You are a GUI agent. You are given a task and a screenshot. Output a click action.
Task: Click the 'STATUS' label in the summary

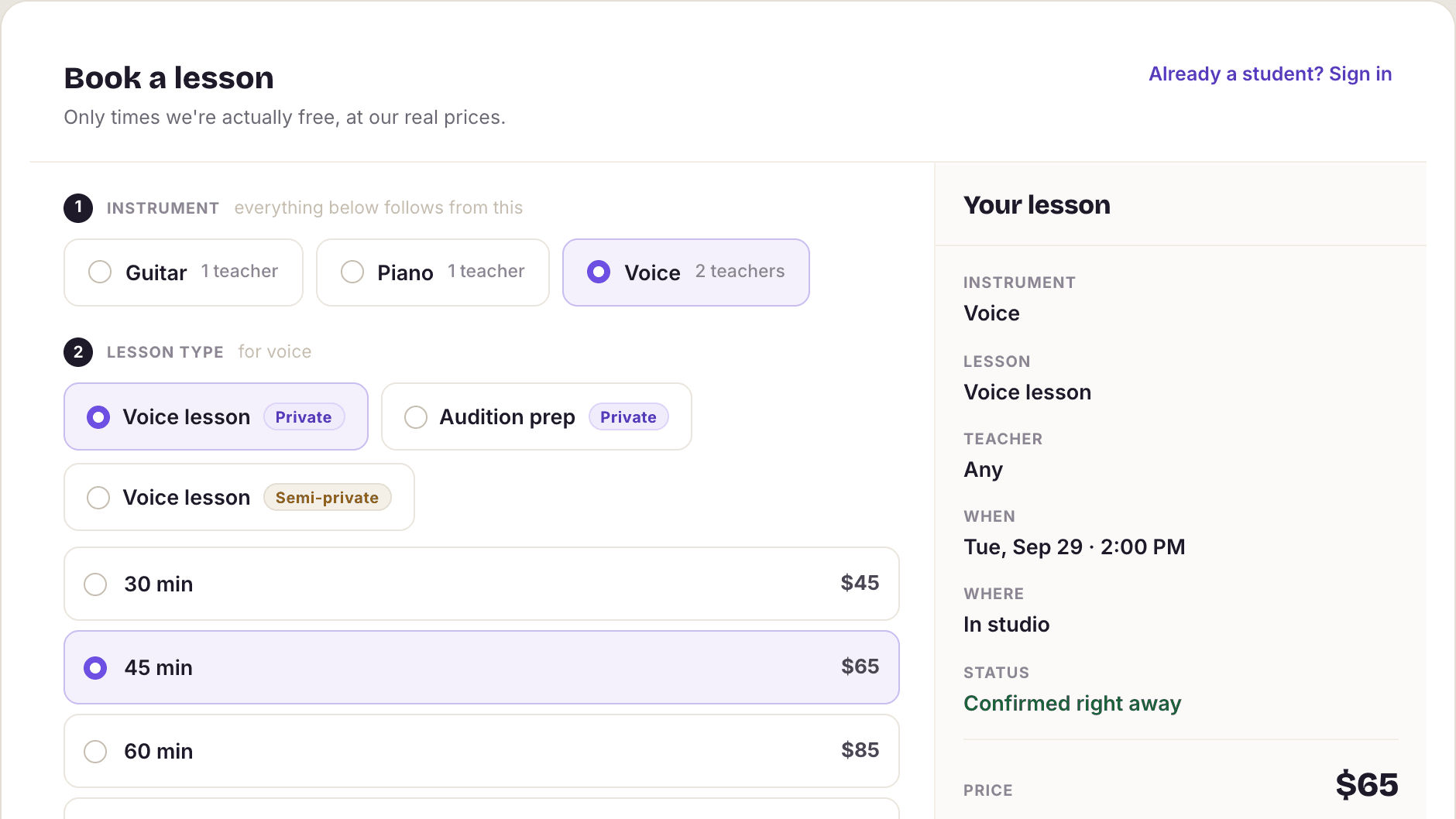996,673
